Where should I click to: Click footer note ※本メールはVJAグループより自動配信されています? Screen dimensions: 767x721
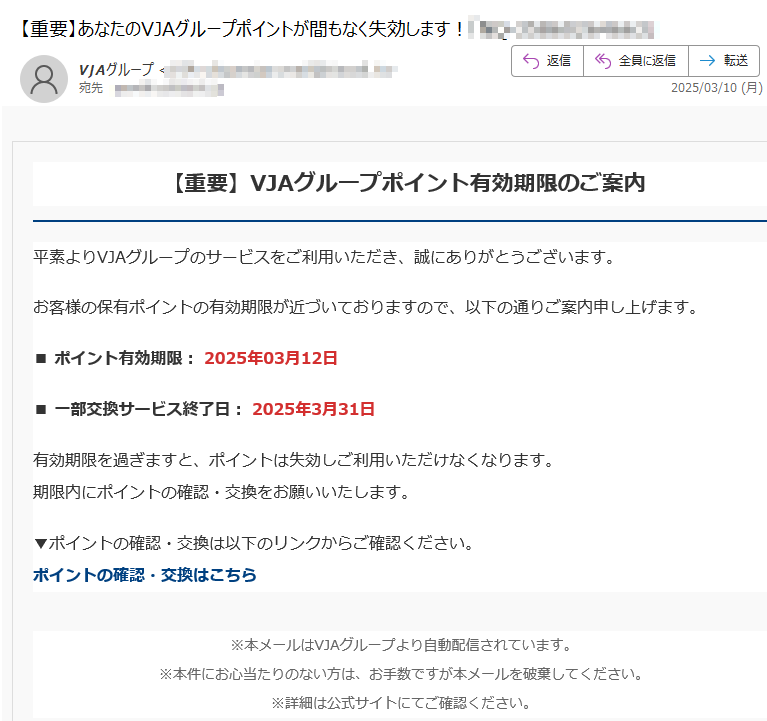coord(401,645)
